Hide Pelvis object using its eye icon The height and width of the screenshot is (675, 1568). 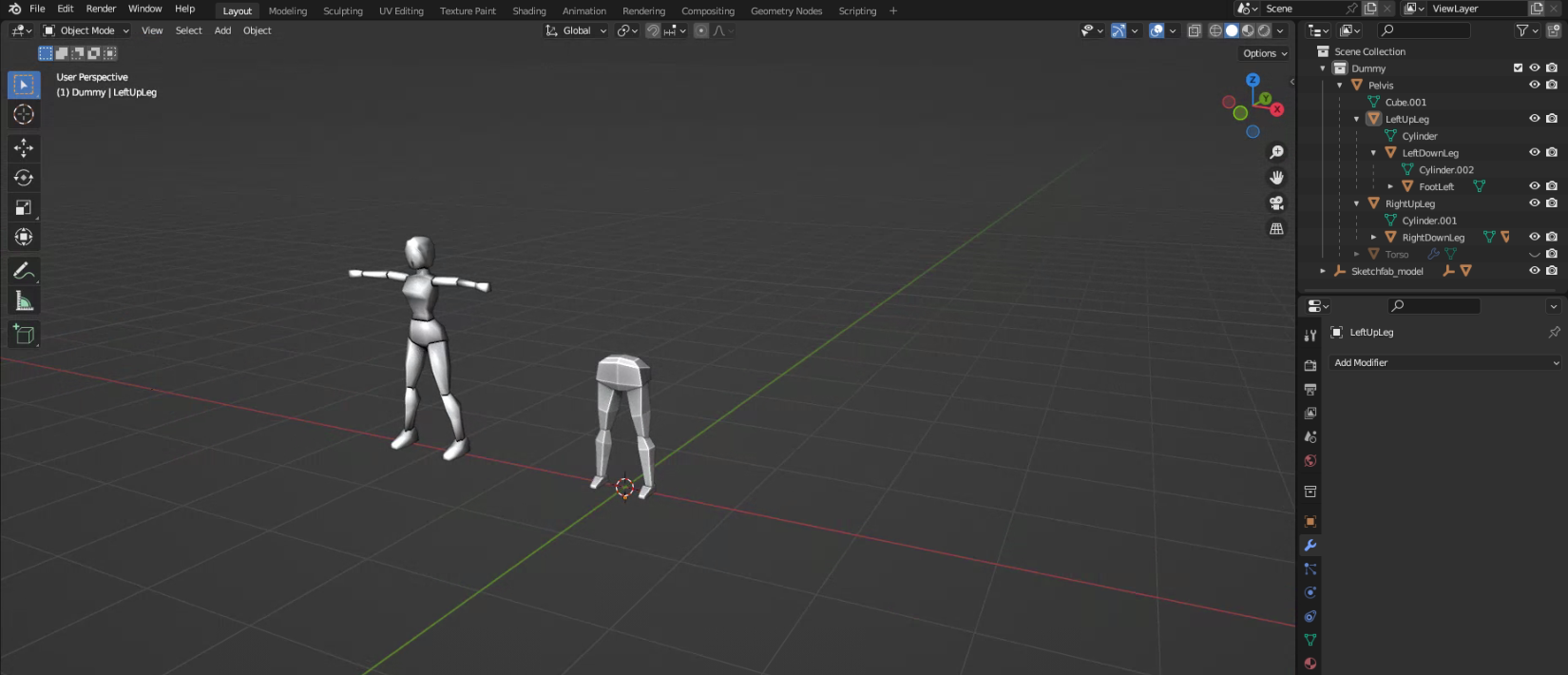tap(1534, 85)
